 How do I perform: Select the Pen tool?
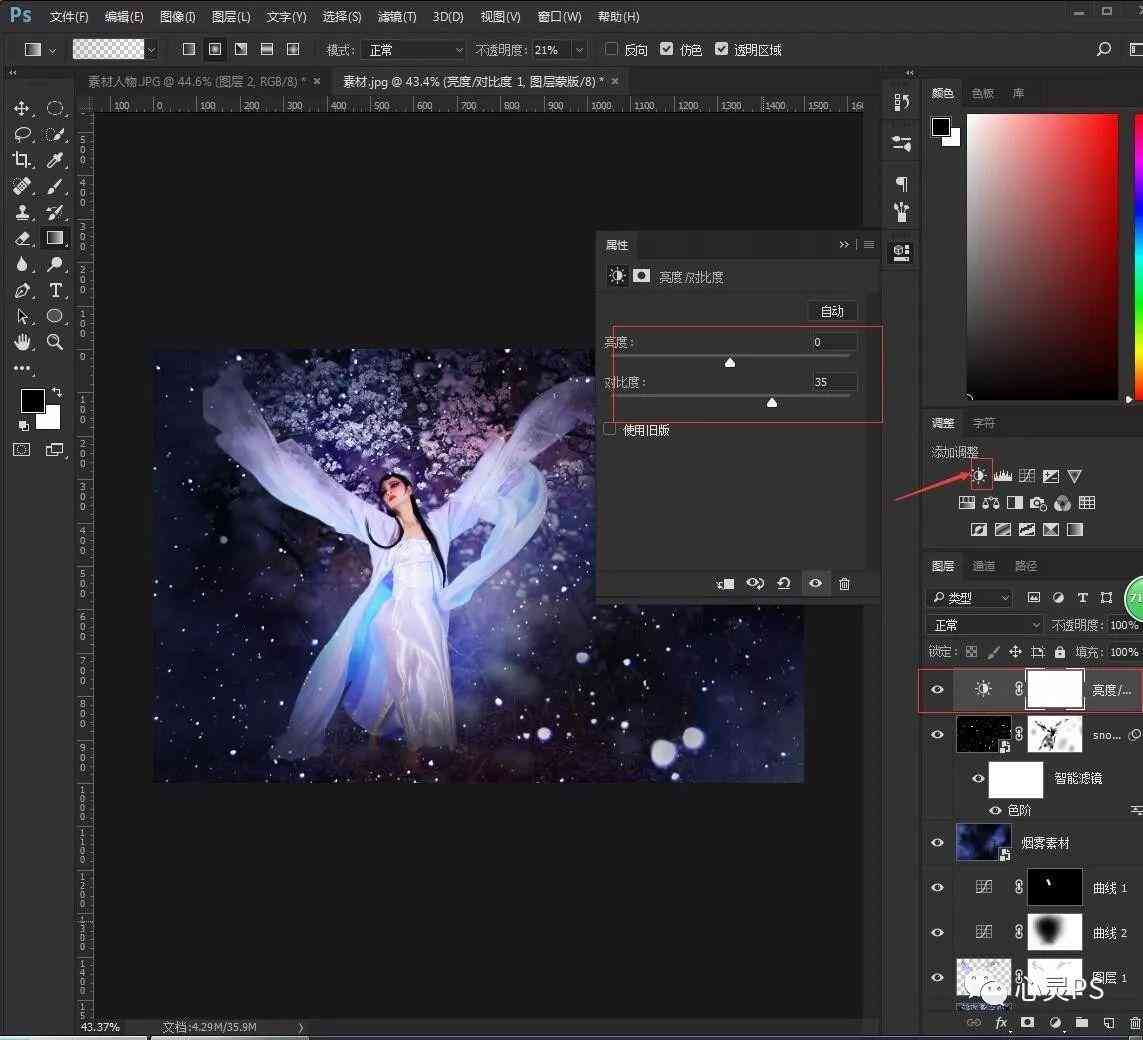22,290
